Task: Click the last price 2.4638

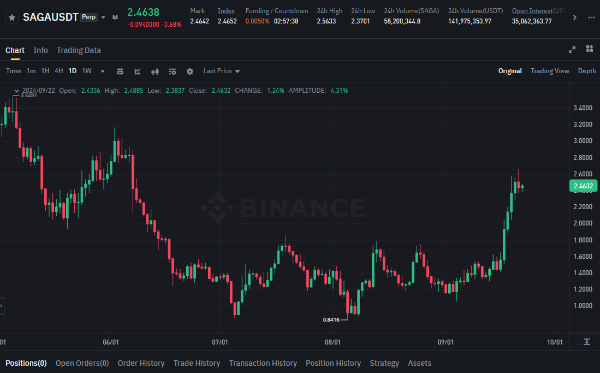Action: [x=143, y=12]
